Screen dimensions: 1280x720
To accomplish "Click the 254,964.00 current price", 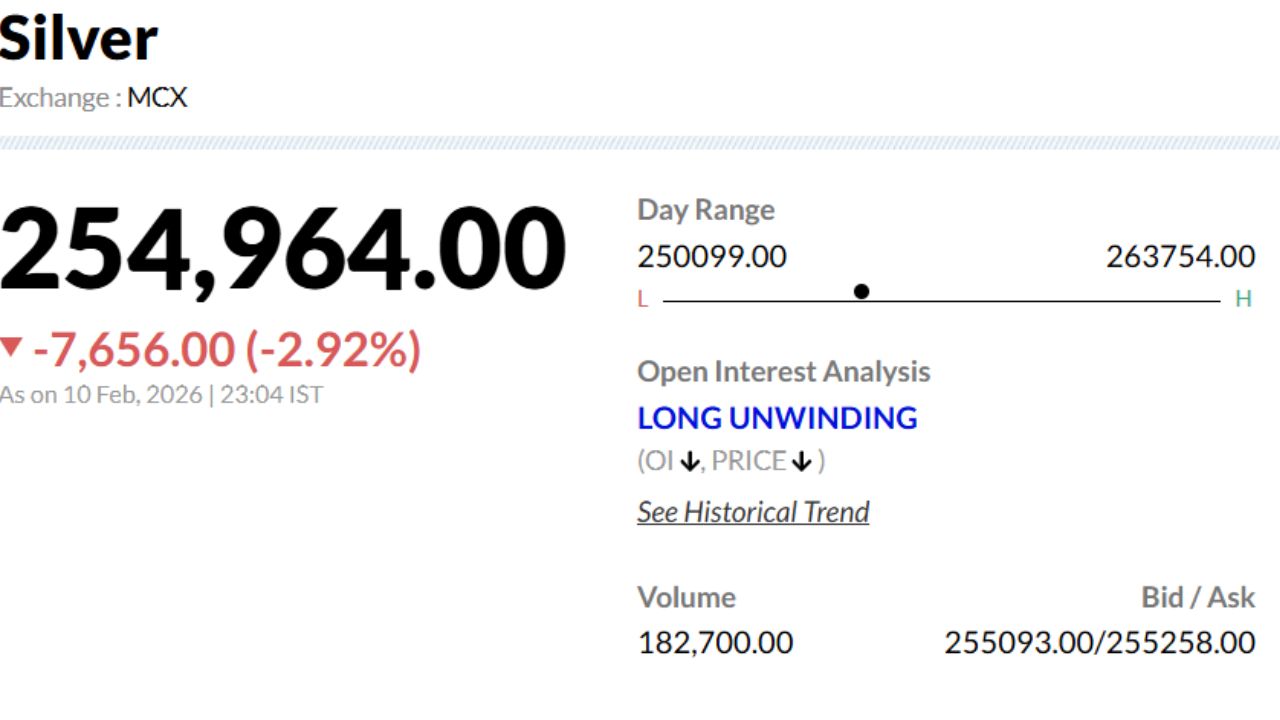I will [x=282, y=250].
